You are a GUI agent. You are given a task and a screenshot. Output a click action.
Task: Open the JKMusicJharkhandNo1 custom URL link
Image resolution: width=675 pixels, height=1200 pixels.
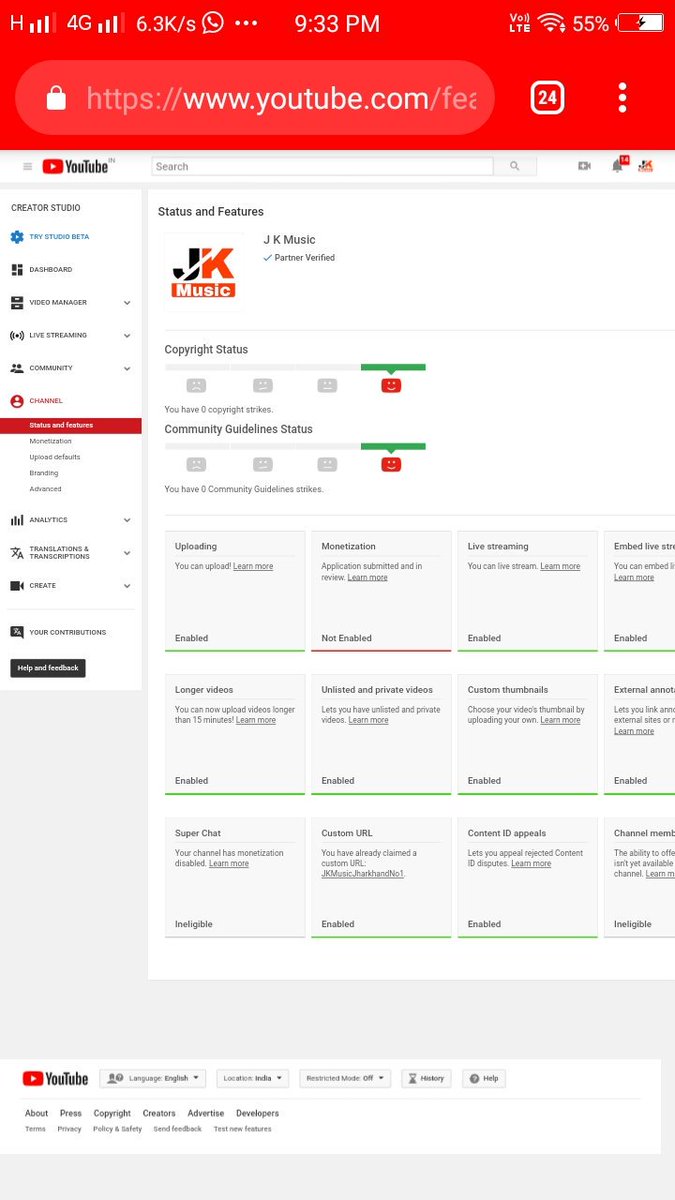point(363,874)
